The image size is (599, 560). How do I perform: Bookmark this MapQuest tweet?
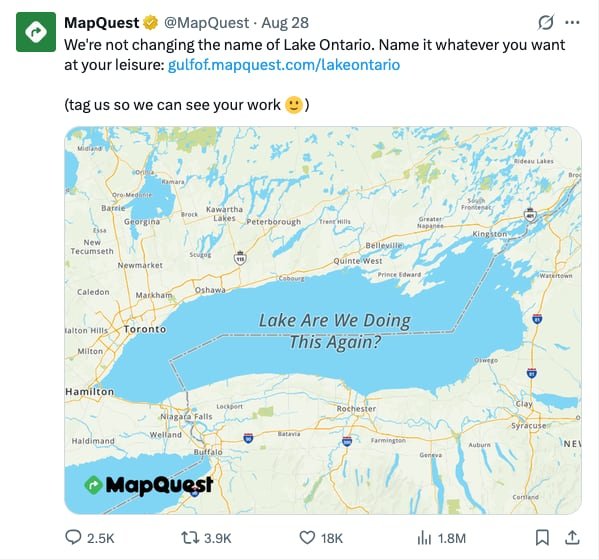click(x=542, y=538)
